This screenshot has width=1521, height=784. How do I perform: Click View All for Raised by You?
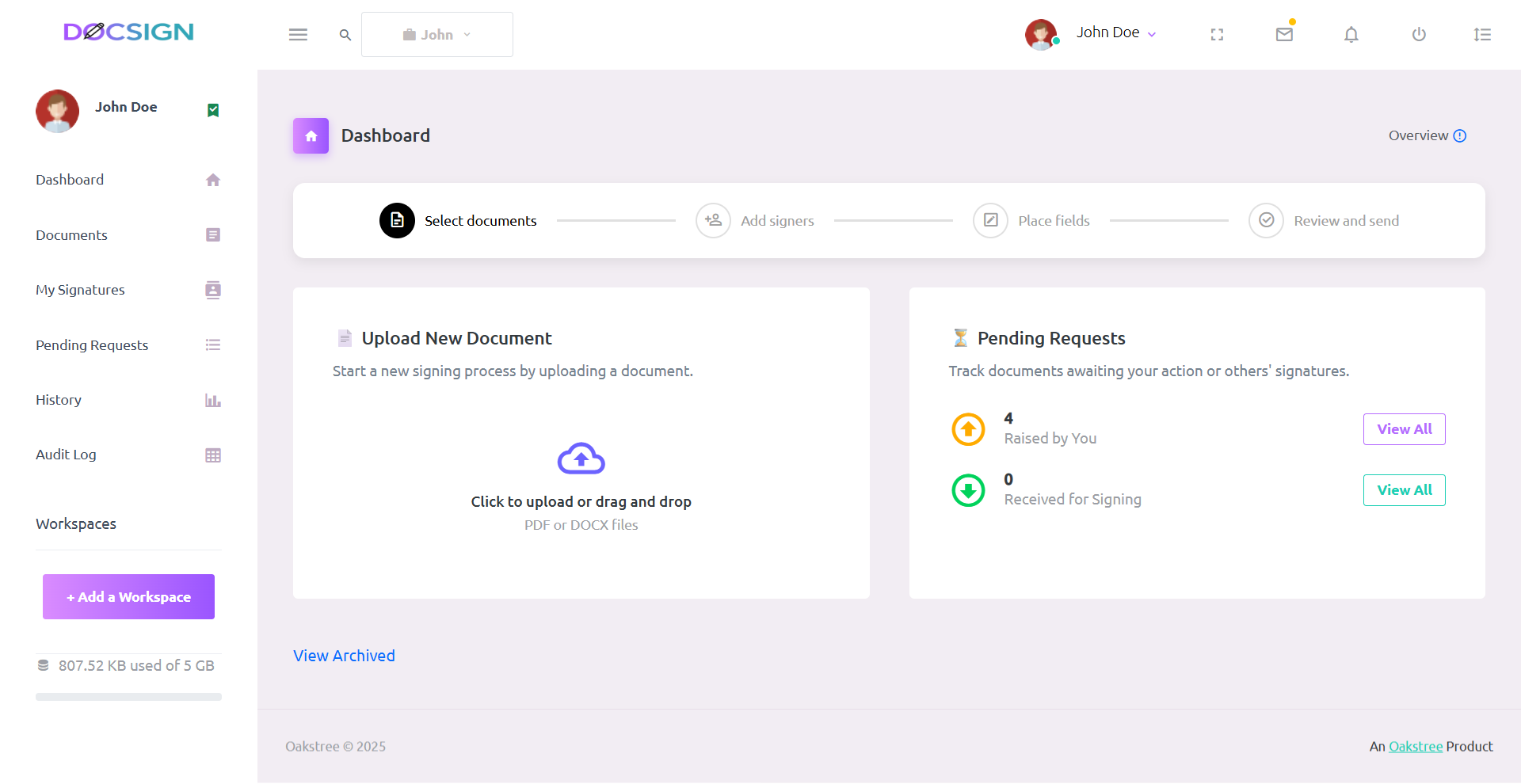tap(1404, 428)
